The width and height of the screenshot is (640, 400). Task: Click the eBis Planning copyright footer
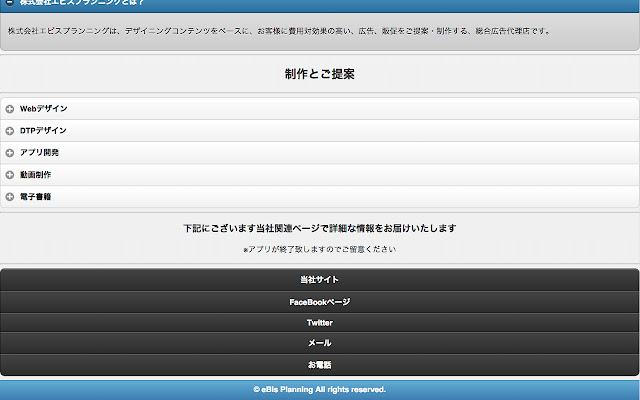point(319,389)
